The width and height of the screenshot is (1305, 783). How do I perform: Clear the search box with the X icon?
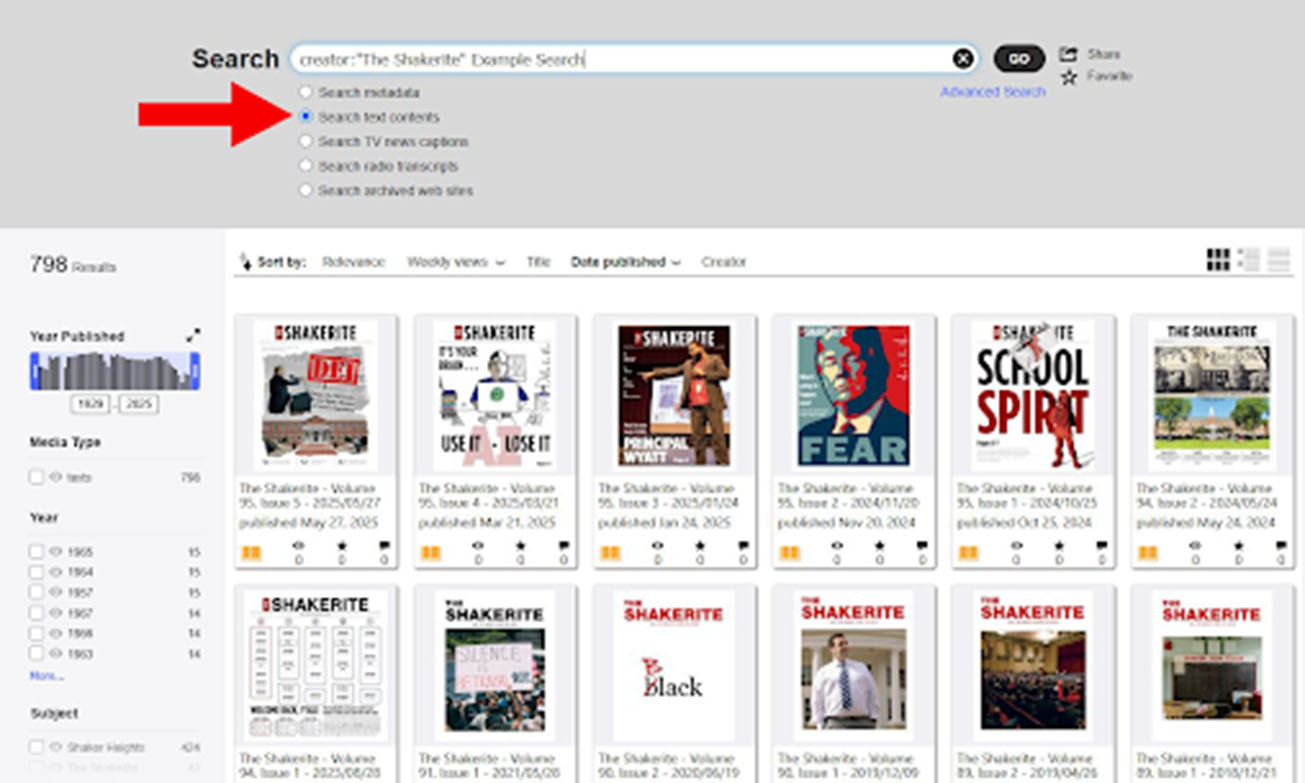click(x=963, y=59)
